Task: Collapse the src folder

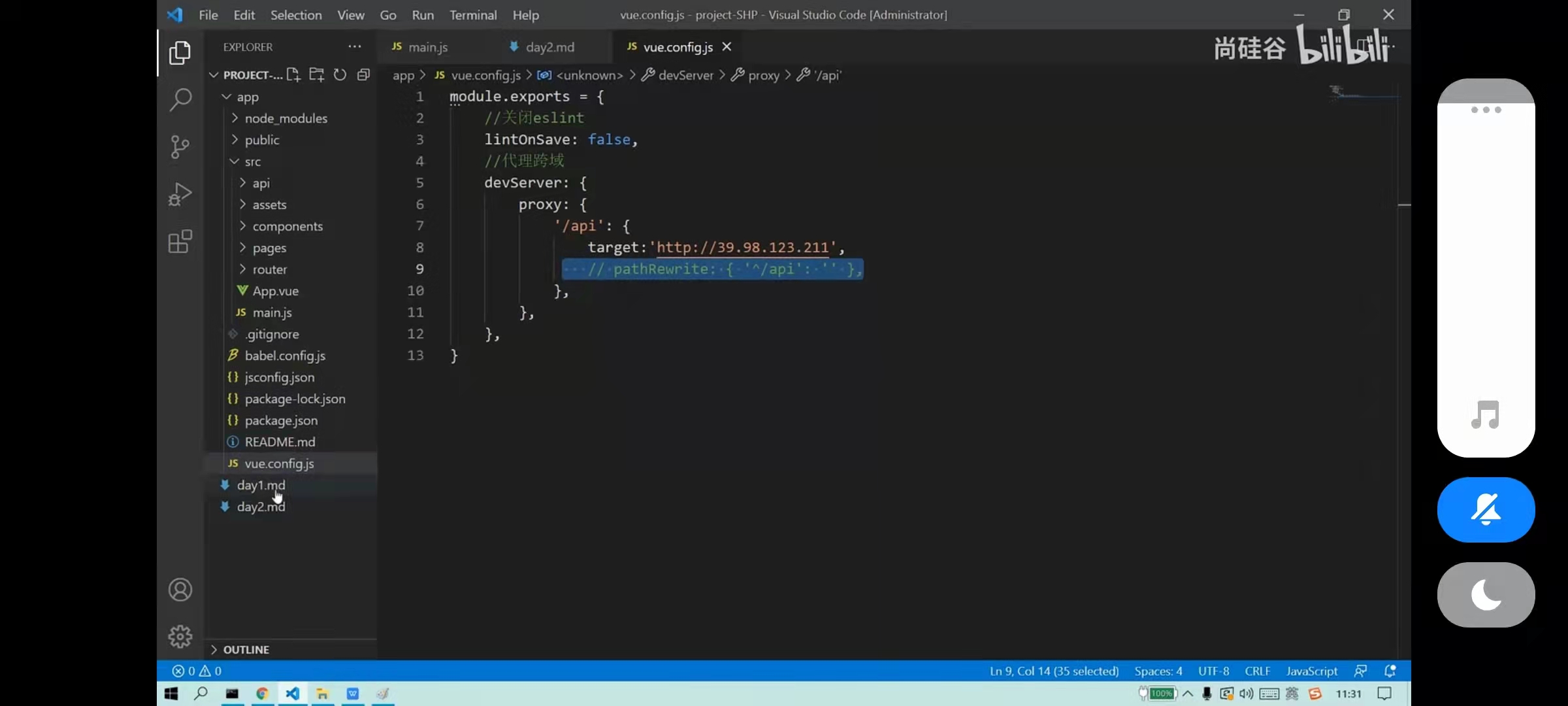Action: [x=252, y=161]
